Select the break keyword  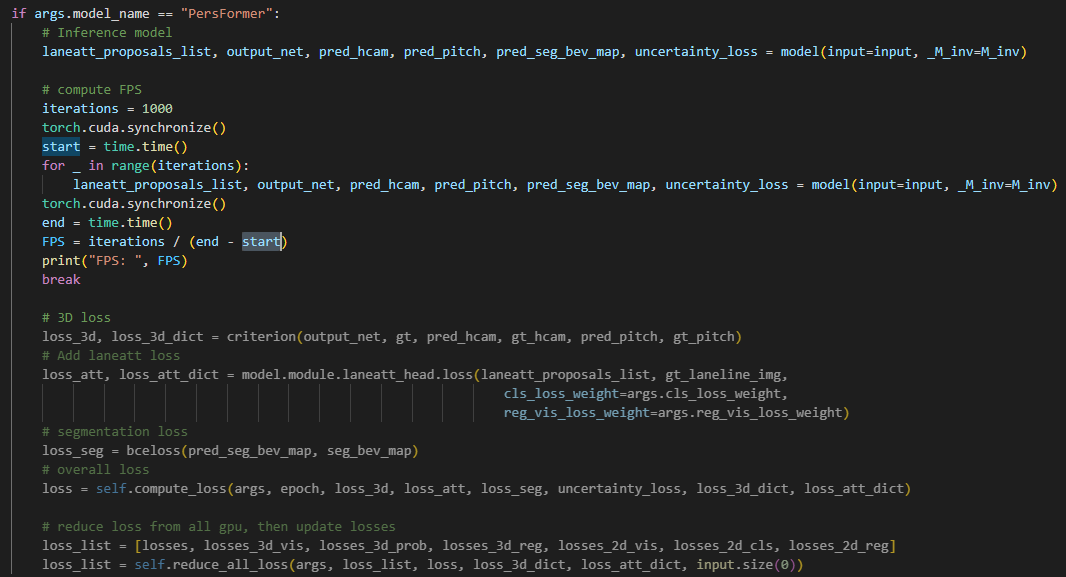click(60, 279)
